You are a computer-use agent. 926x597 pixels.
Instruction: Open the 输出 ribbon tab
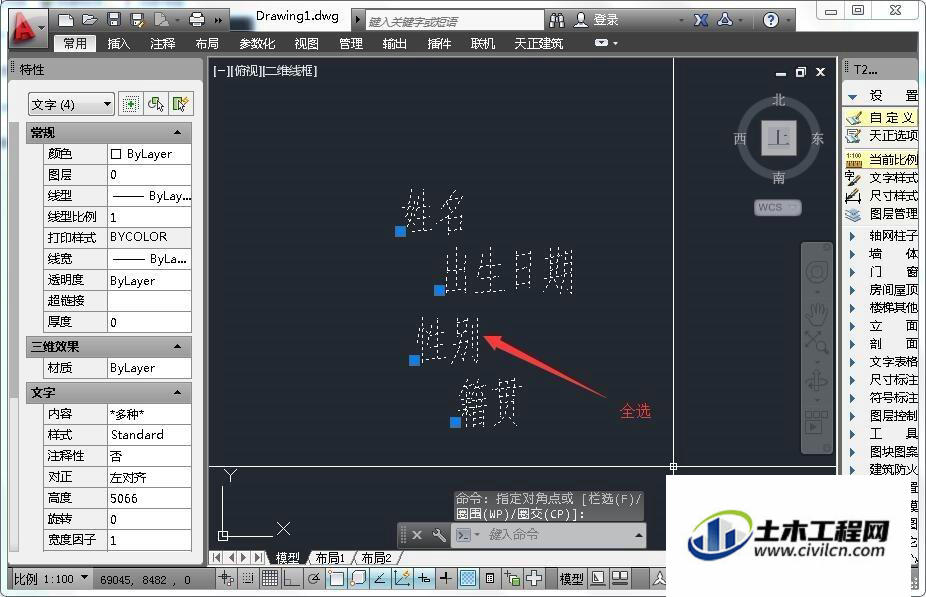tap(394, 44)
